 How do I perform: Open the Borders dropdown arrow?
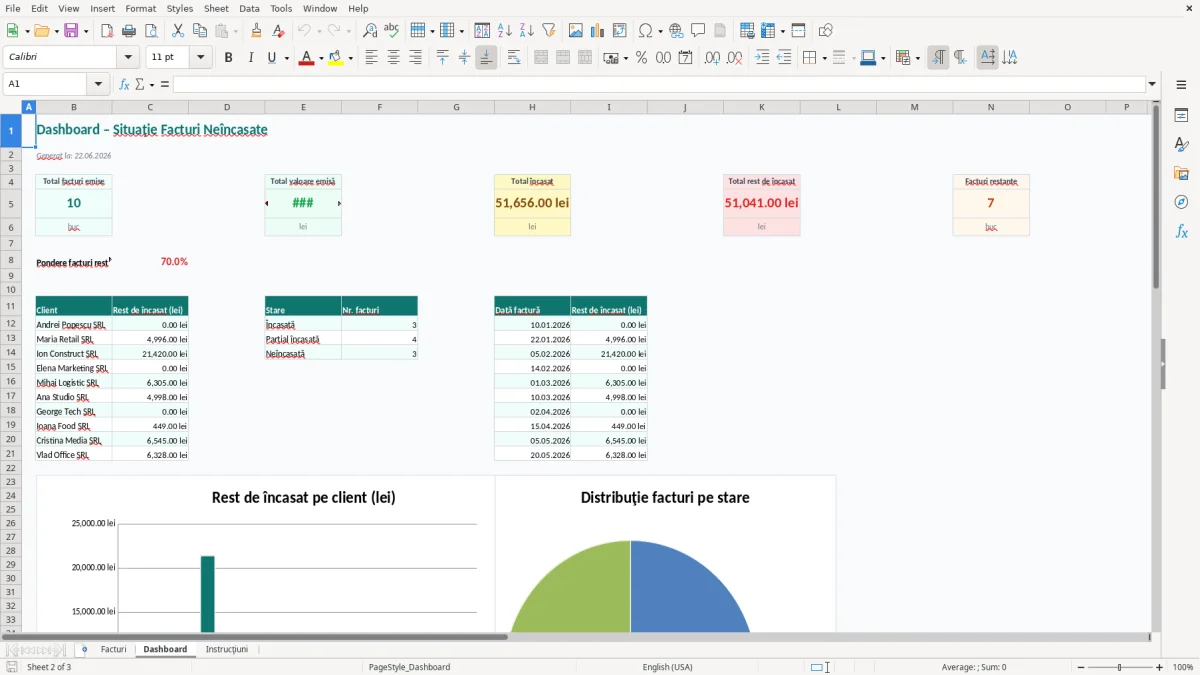pyautogui.click(x=823, y=58)
